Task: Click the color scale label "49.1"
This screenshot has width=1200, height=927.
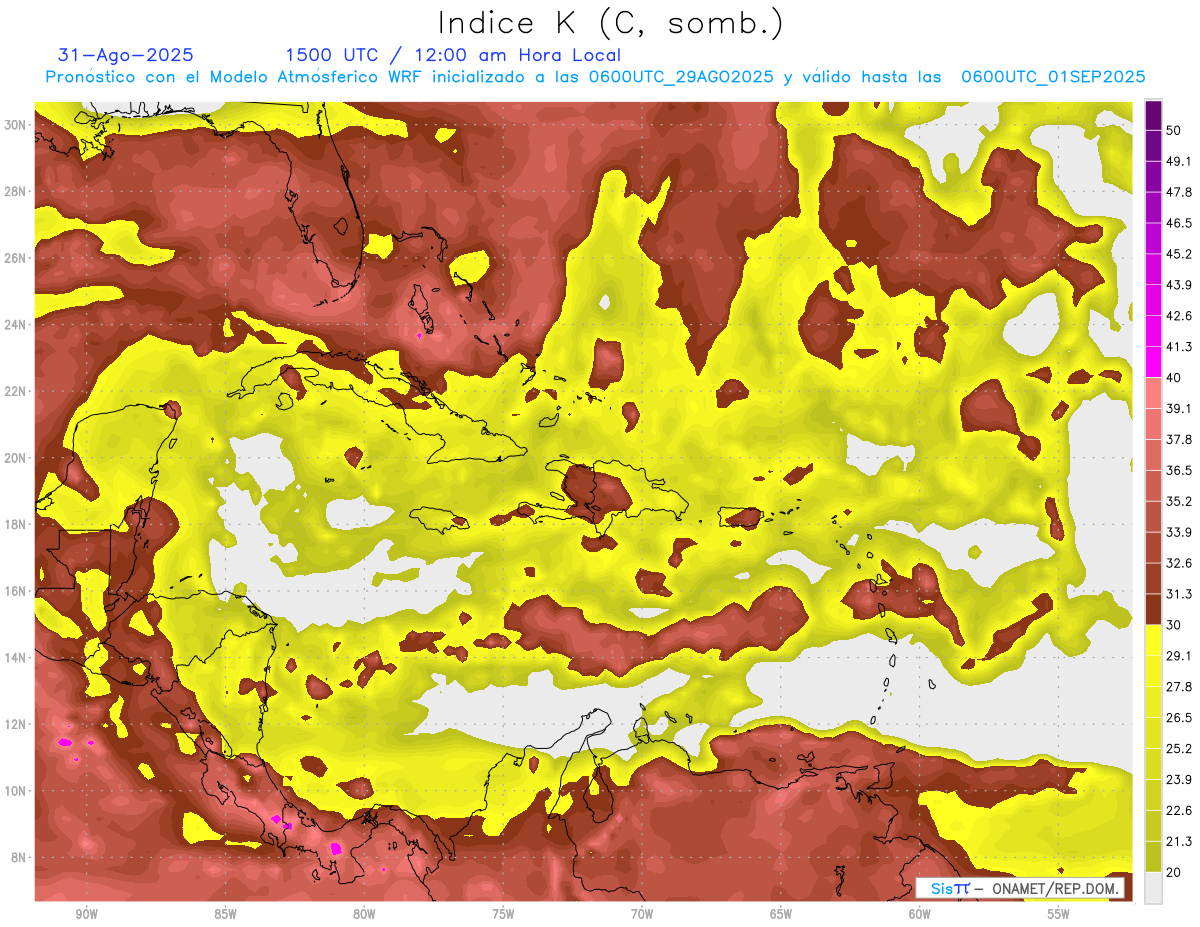Action: tap(1179, 161)
